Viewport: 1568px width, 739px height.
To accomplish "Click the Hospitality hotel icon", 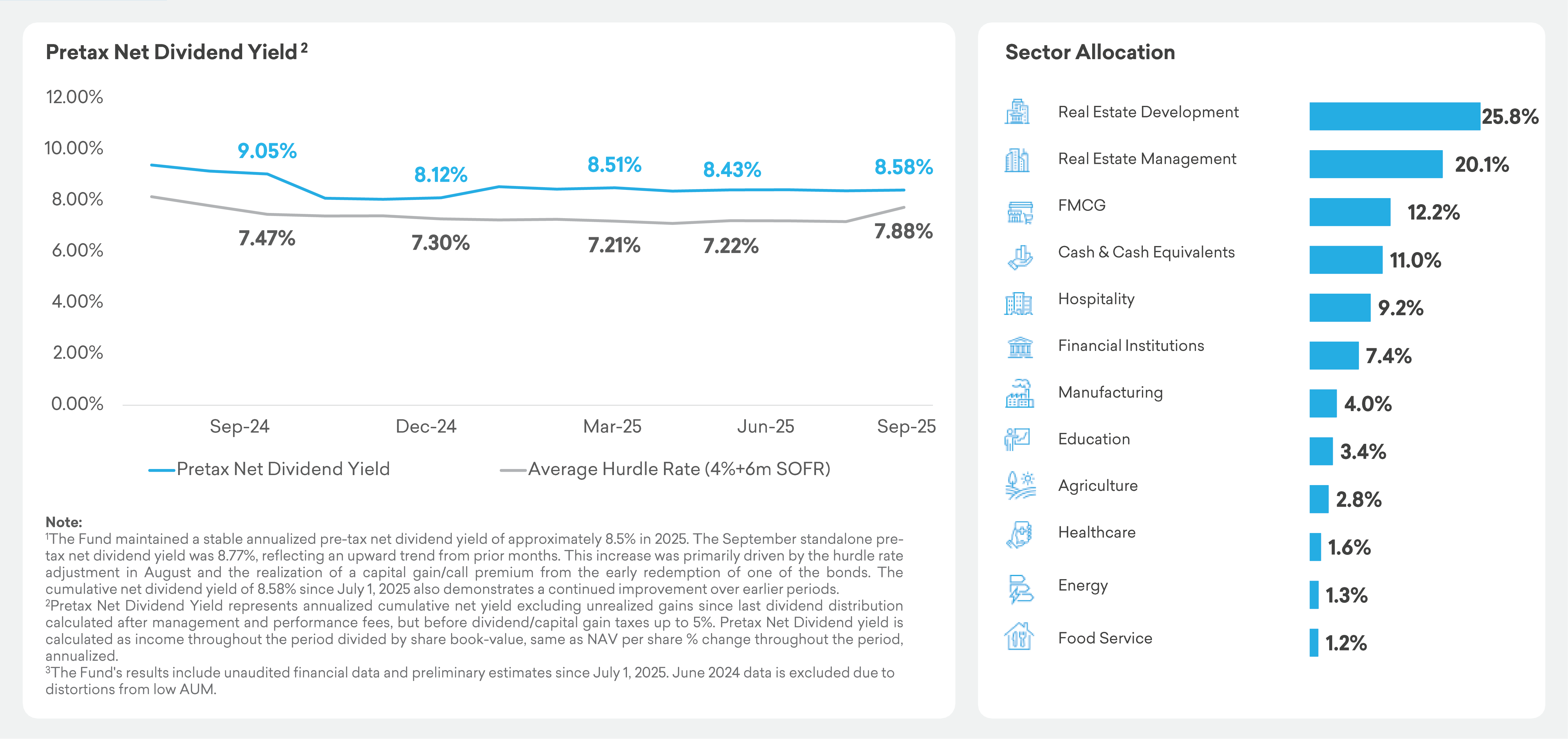I will coord(1018,303).
